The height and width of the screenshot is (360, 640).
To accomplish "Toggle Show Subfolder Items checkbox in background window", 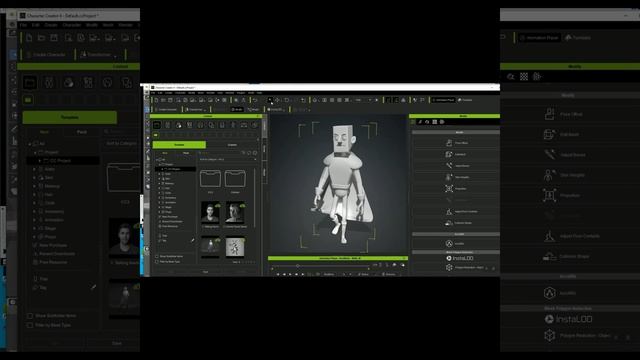I will pyautogui.click(x=30, y=316).
